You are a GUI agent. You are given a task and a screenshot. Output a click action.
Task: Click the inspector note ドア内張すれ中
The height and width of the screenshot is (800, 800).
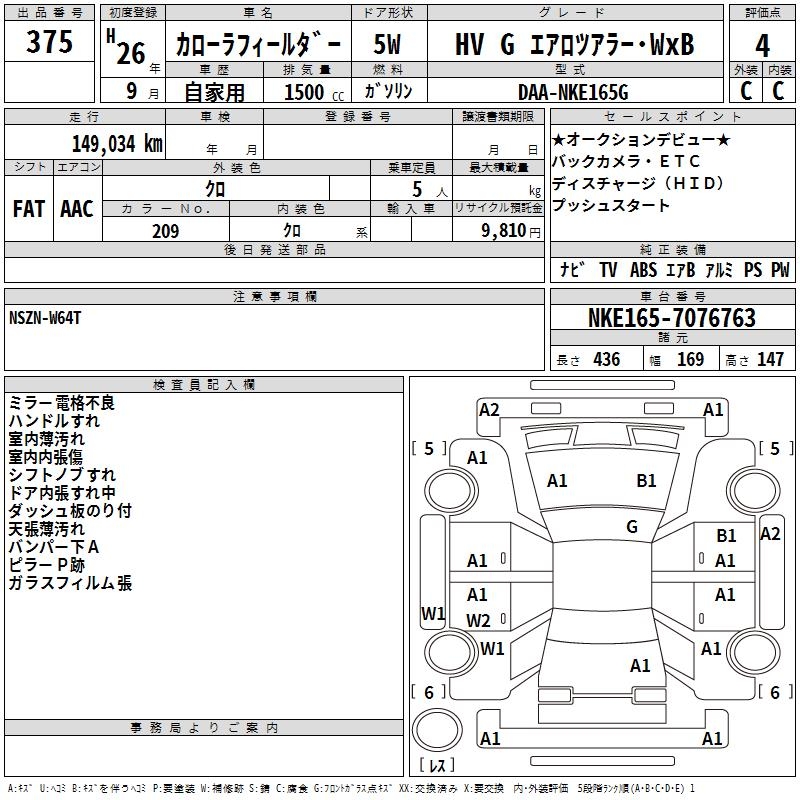[62, 493]
